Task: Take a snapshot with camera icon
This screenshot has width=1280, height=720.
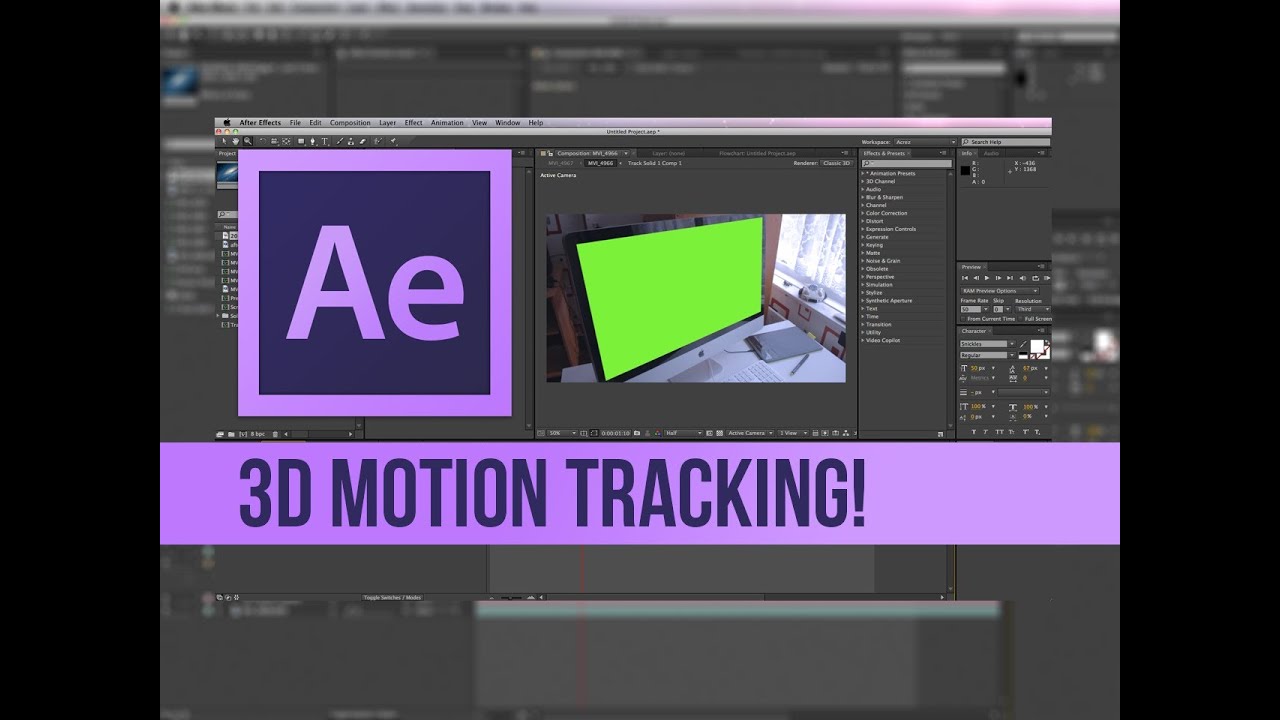Action: [x=637, y=433]
